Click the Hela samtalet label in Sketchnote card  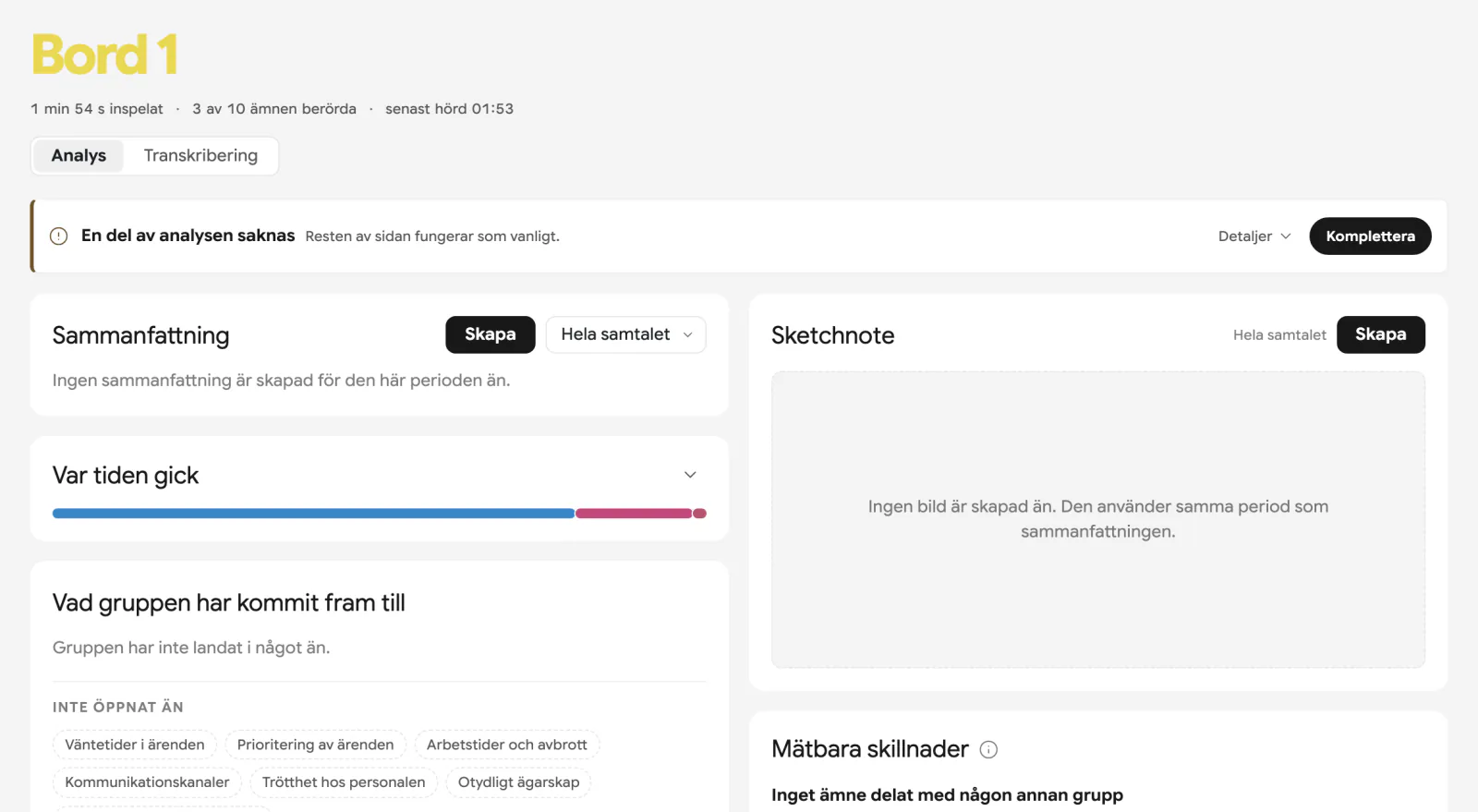point(1279,335)
